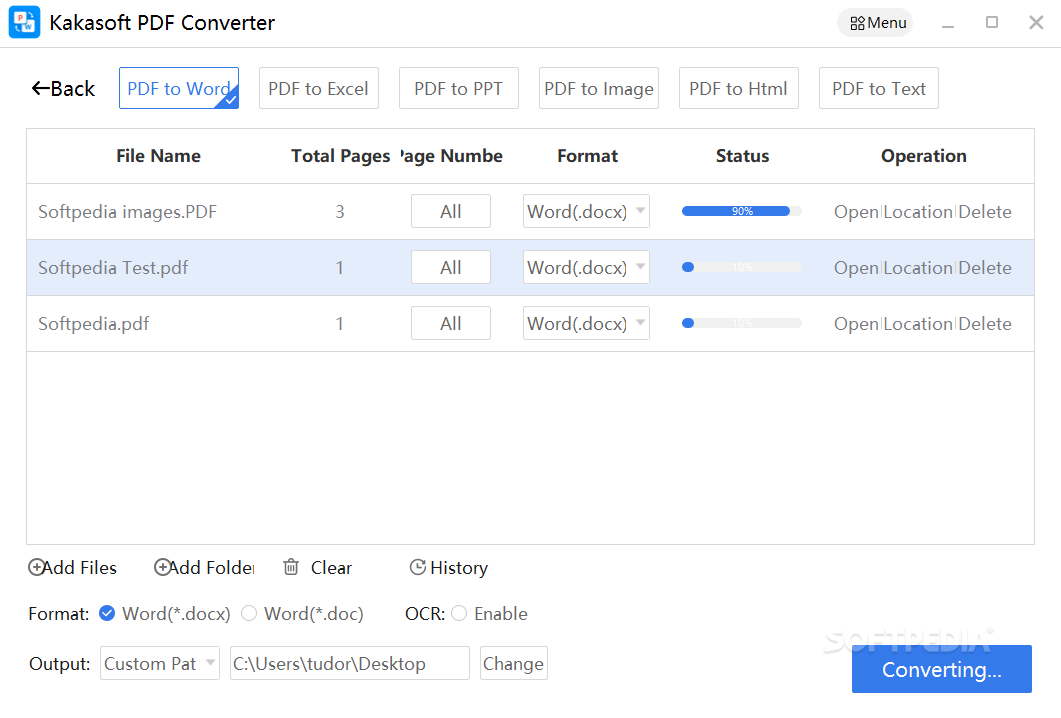The width and height of the screenshot is (1061, 718).
Task: Open Location of Softpedia images.PDF
Action: click(x=918, y=212)
